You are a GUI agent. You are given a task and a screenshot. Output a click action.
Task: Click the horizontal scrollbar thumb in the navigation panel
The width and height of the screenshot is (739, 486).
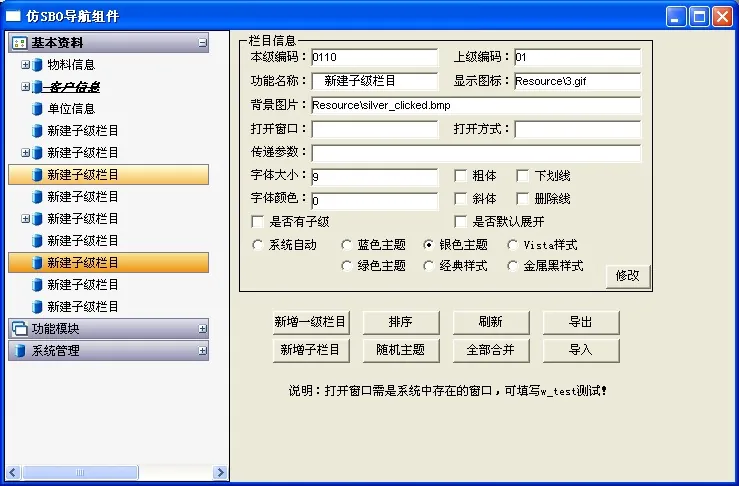(80, 472)
